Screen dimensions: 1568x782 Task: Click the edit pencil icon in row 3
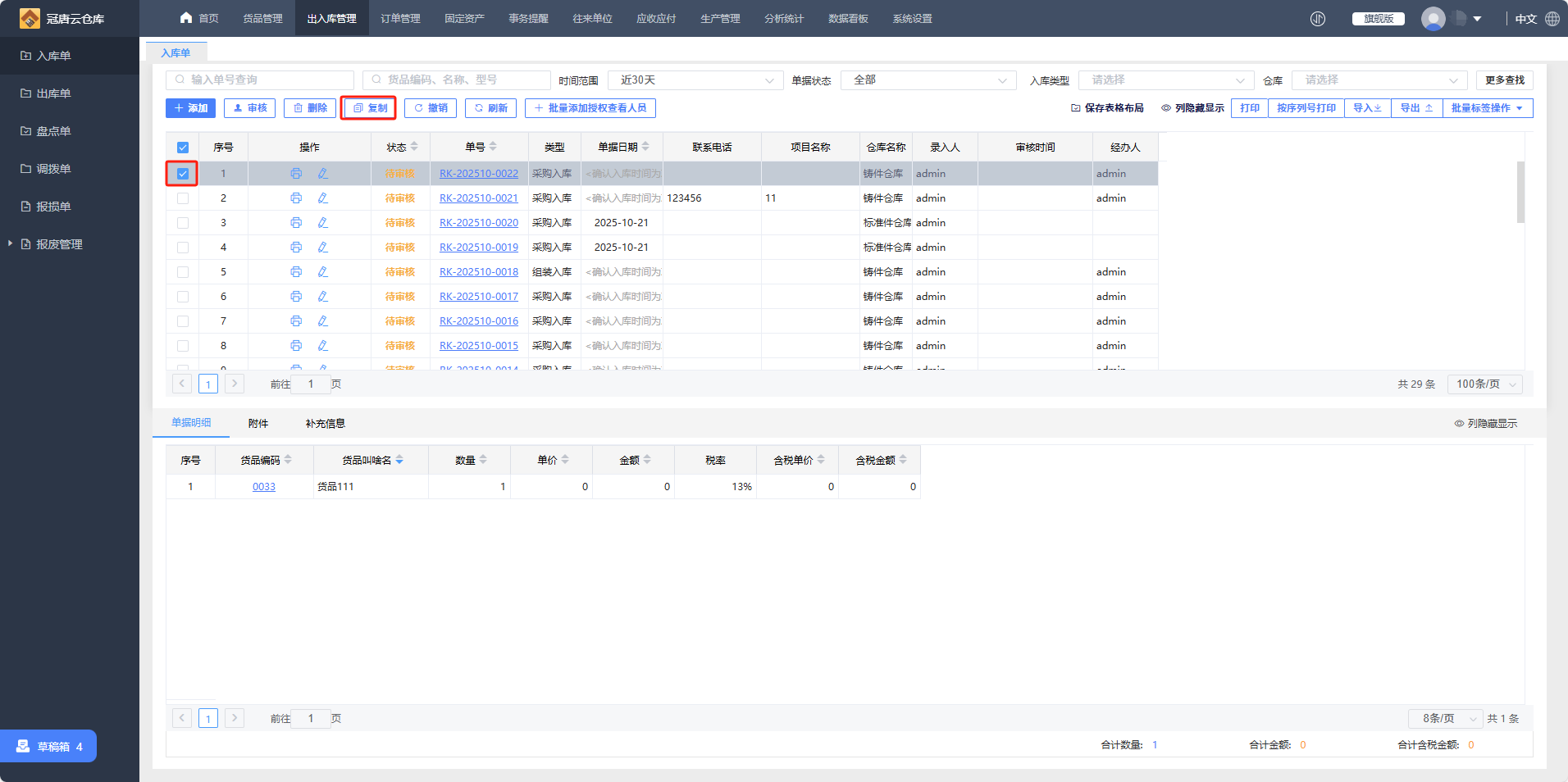(322, 223)
